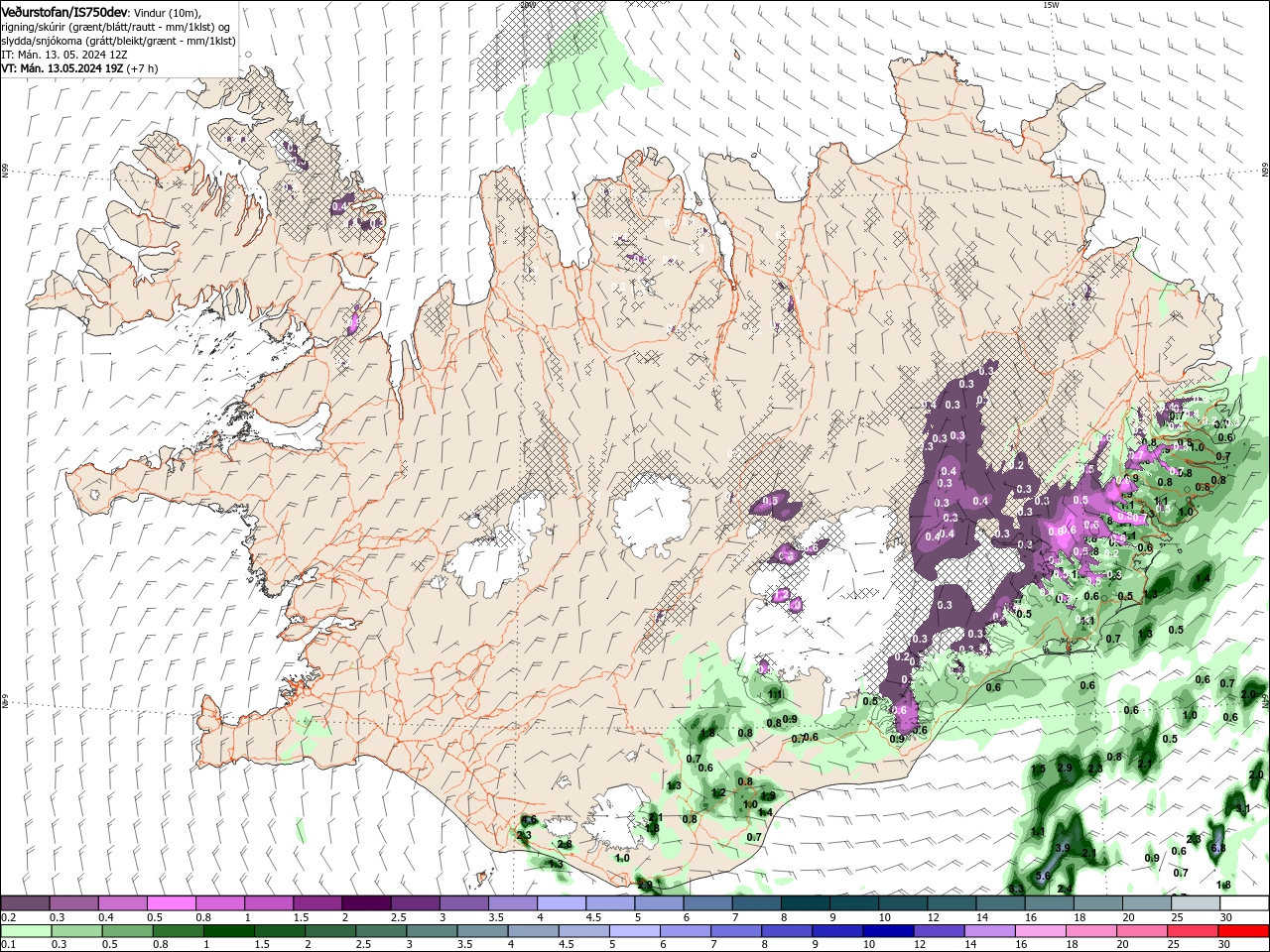1270x952 pixels.
Task: Click top legend swatch between 2 and 2.5
Action: (x=365, y=902)
